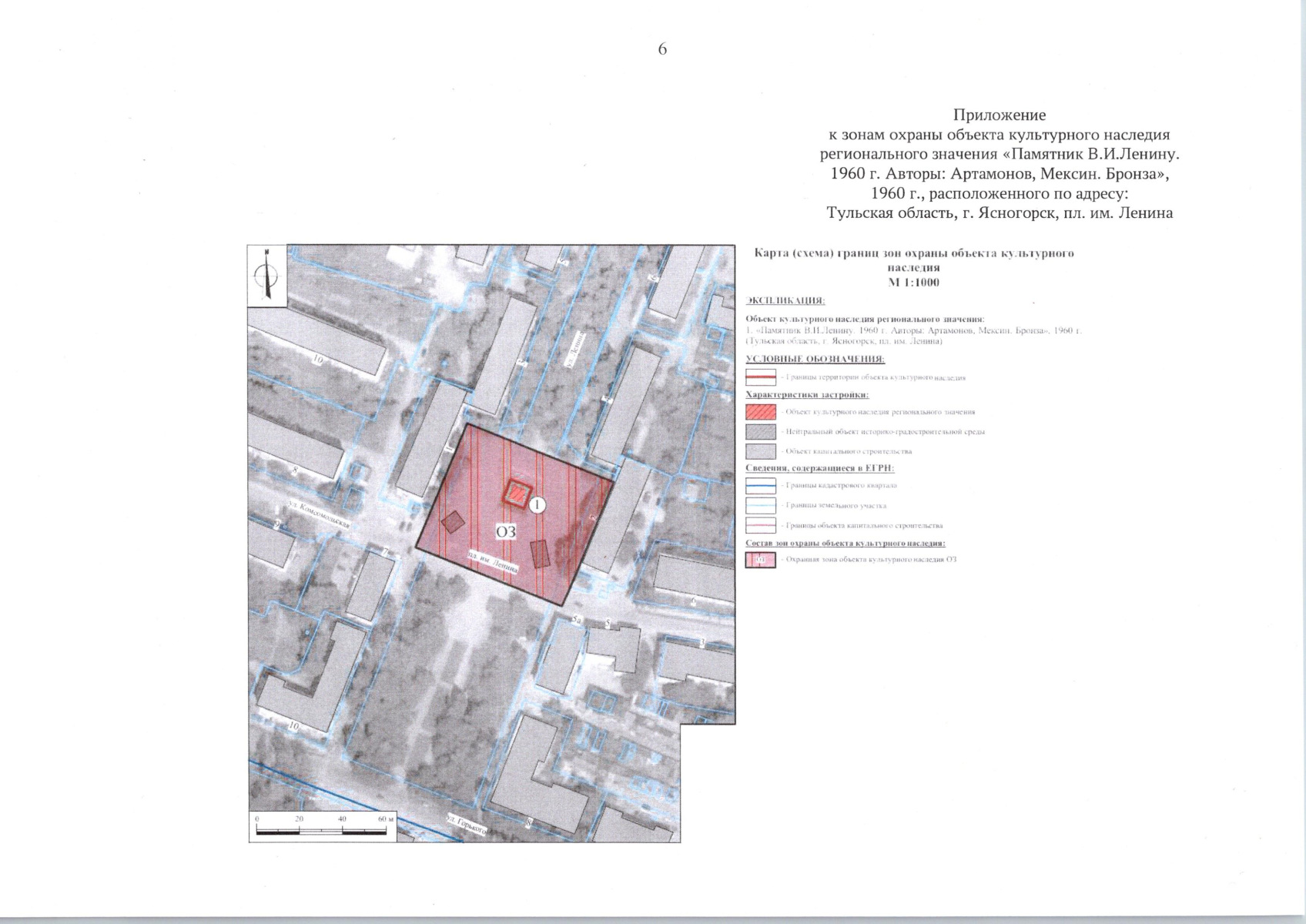1306x924 pixels.
Task: Click the red hatched cultural heritage legend swatch
Action: [760, 413]
